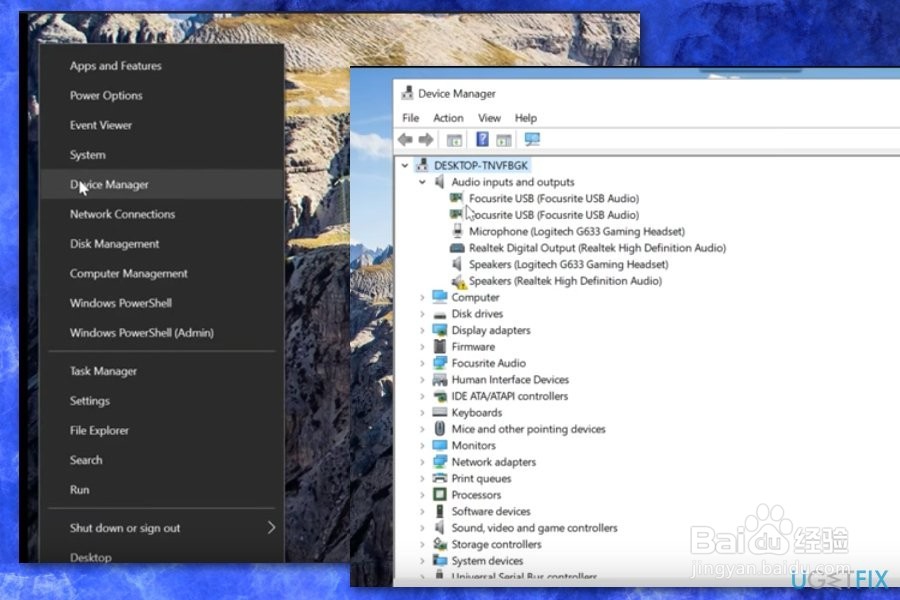Expand the Universal Serial Bus controllers node
The width and height of the screenshot is (900, 600).
(x=421, y=576)
